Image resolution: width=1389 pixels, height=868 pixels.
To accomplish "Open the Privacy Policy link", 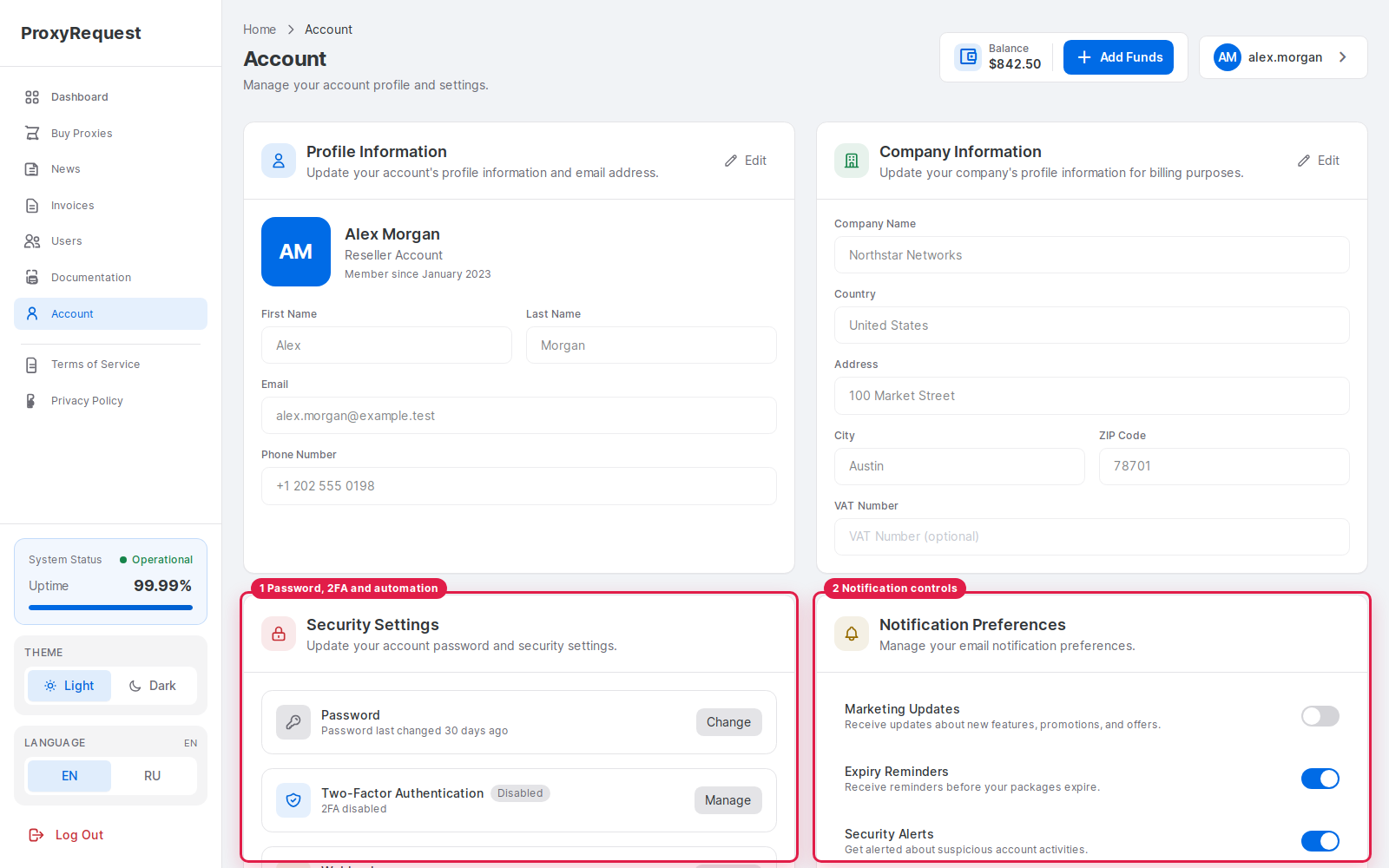I will point(110,401).
